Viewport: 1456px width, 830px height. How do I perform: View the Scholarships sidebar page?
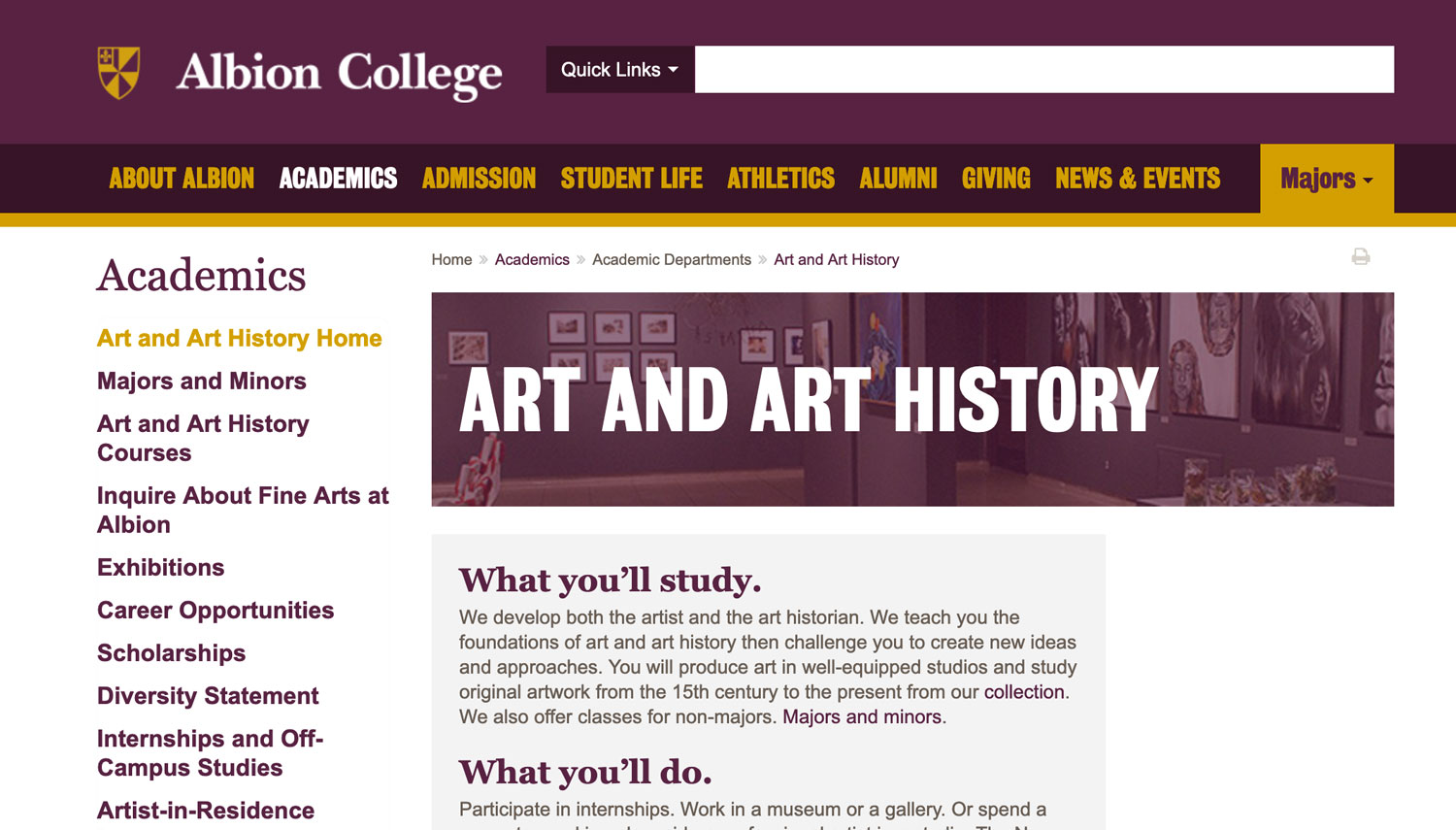tap(172, 653)
